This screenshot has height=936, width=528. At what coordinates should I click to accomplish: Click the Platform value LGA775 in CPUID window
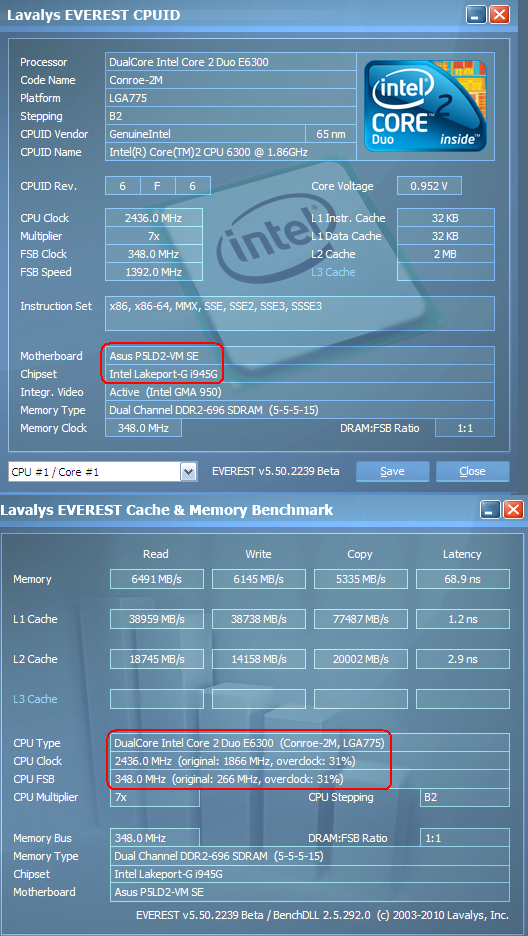tap(230, 98)
